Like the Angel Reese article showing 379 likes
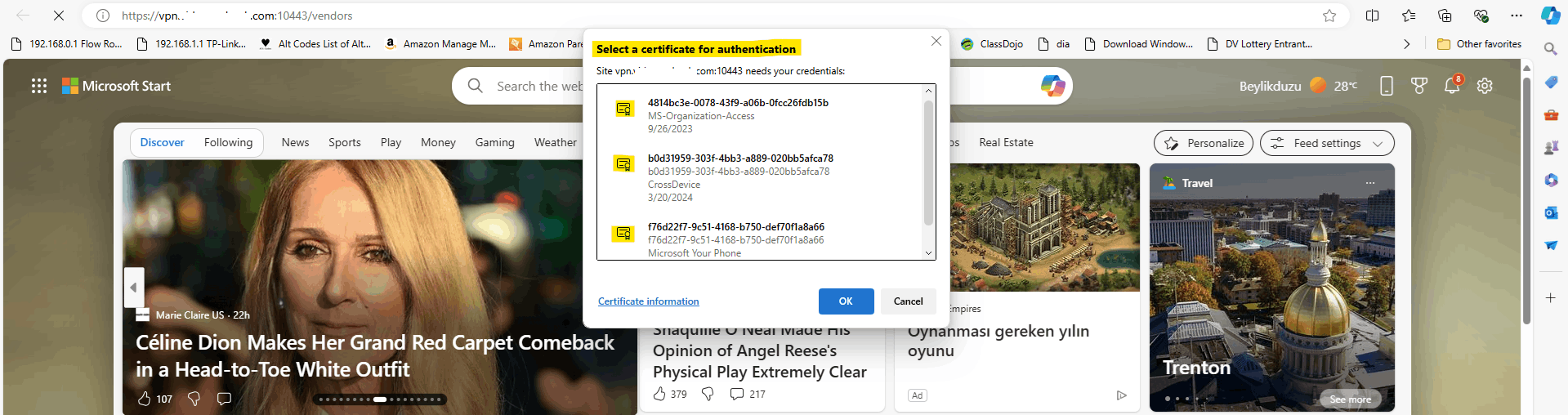Viewport: 1568px width, 415px height. pos(660,394)
